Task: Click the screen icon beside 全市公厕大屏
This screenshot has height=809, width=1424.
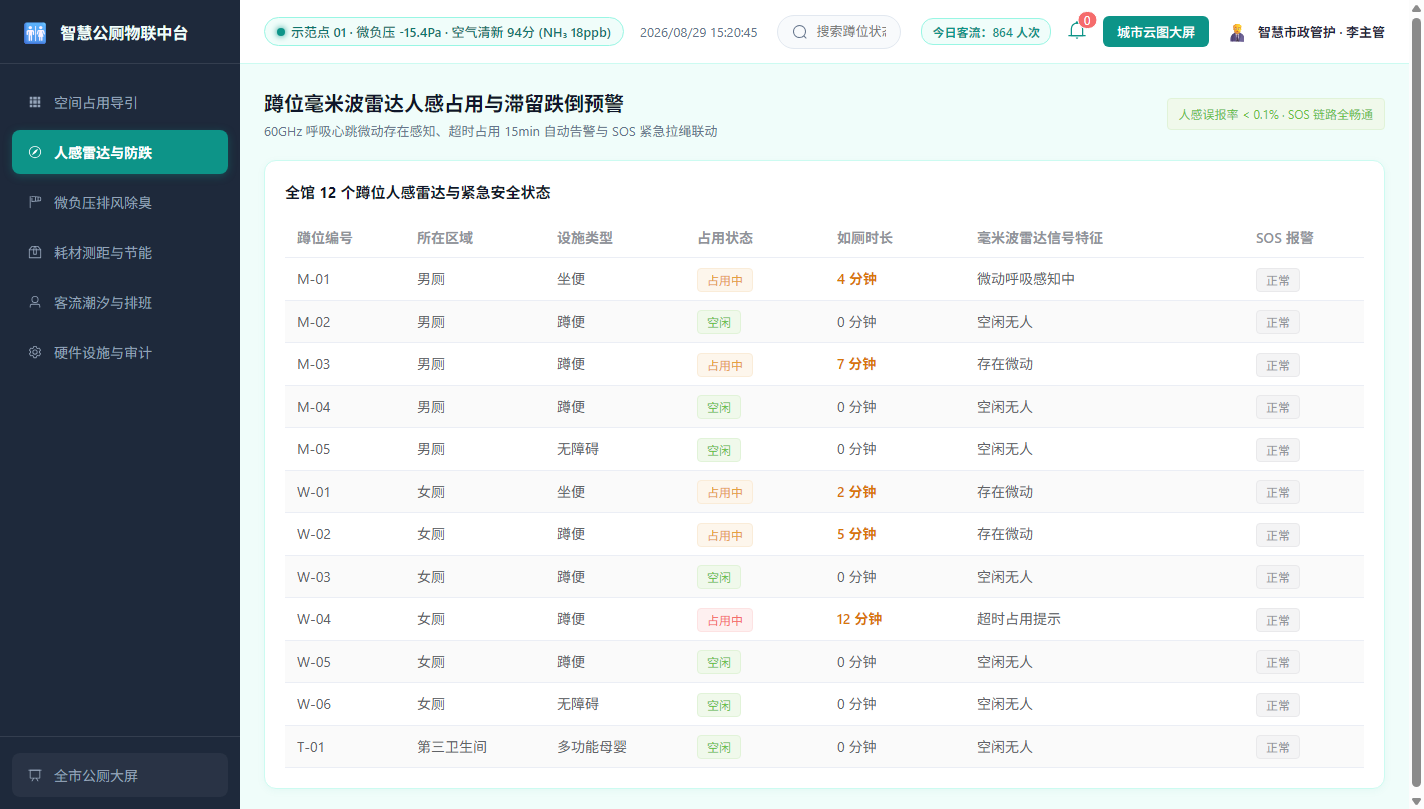Action: click(35, 775)
